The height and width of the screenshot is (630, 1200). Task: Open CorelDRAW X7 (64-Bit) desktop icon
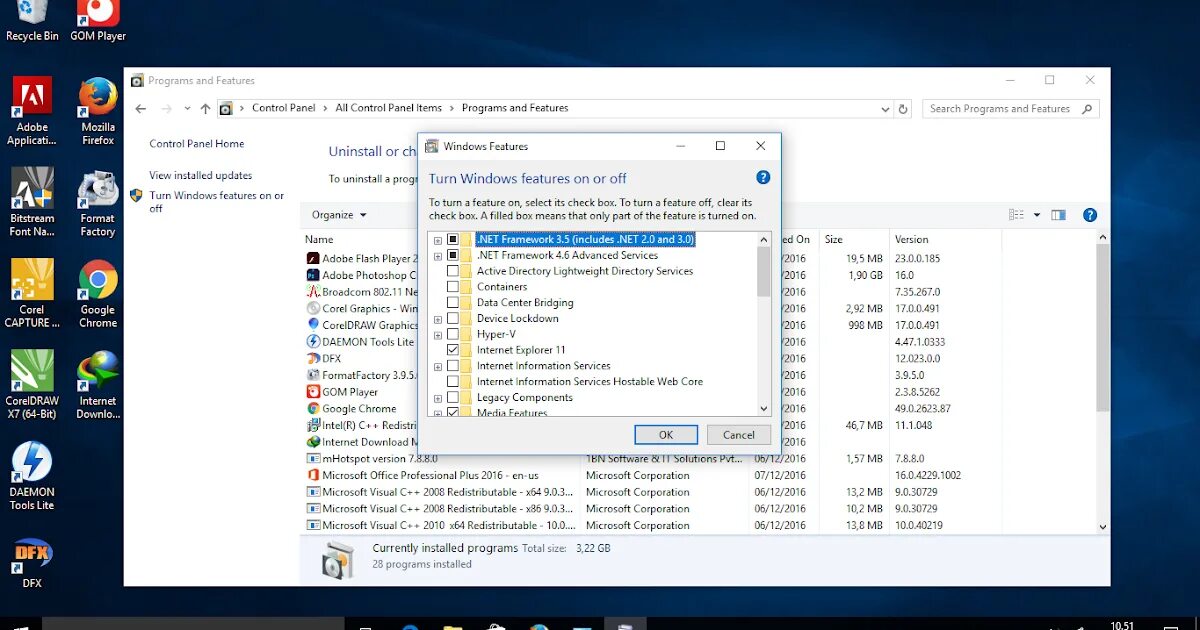[x=32, y=385]
